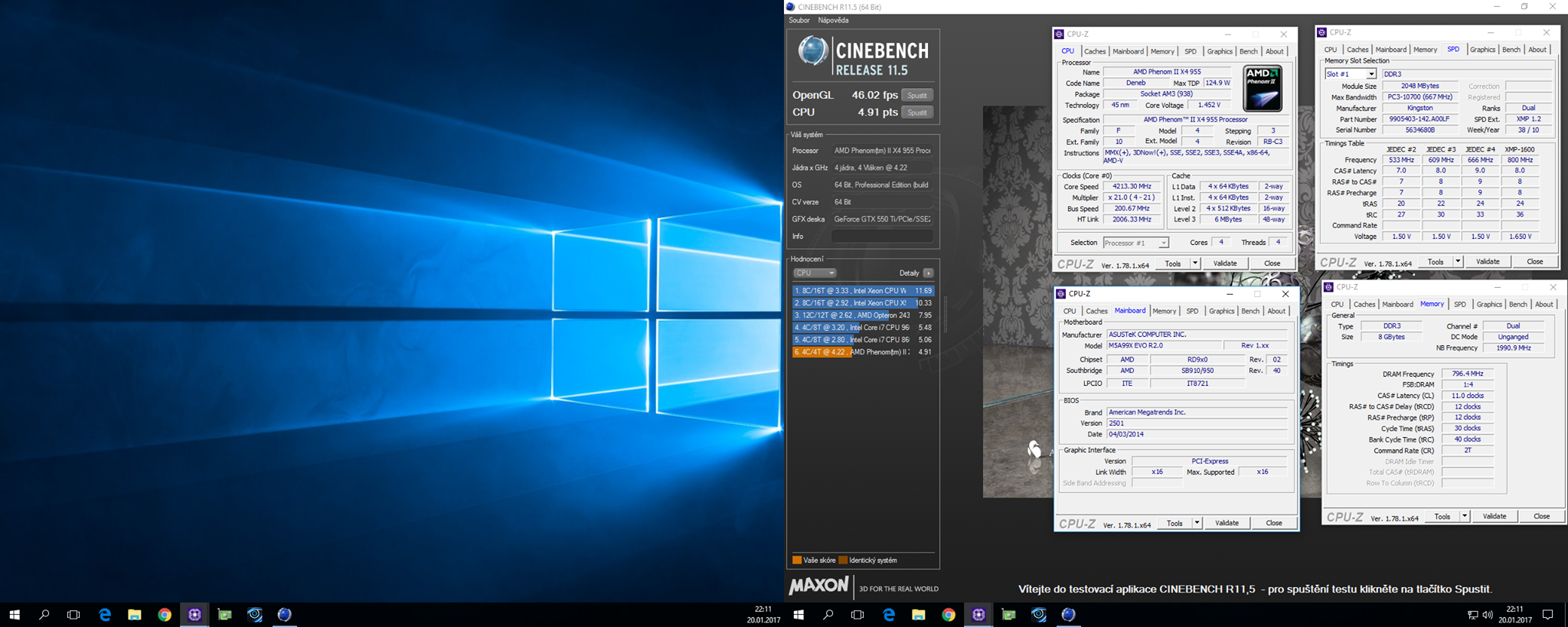
Task: Open Tools dropdown arrow in CPU-Z Memory window
Action: click(x=1465, y=516)
